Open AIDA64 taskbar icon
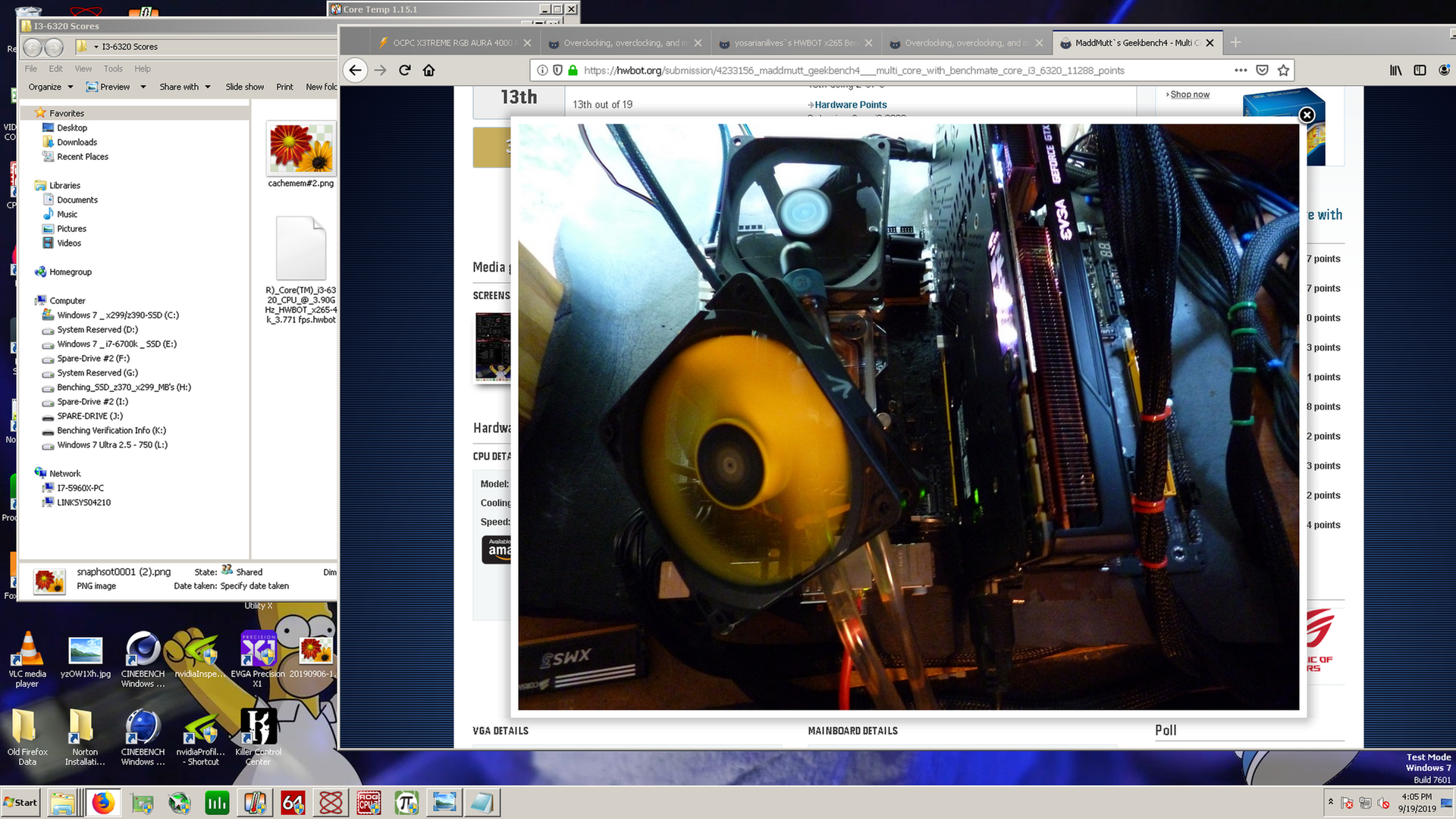 293,802
